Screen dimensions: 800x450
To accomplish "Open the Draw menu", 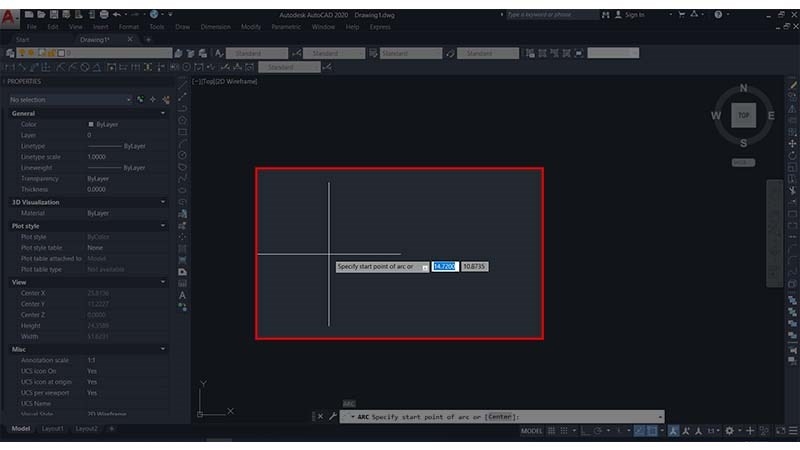I will 182,27.
